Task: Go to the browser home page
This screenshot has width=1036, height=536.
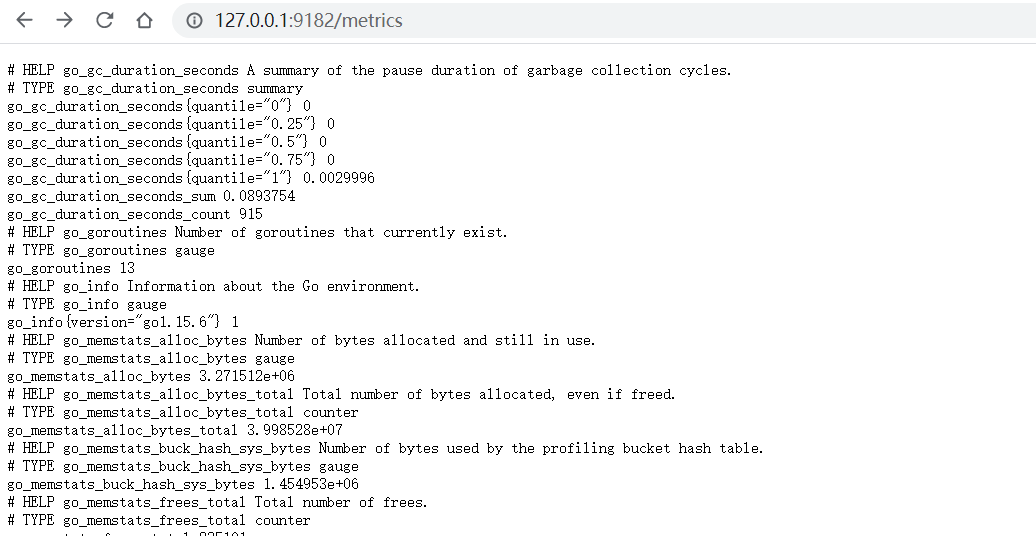Action: pos(144,20)
